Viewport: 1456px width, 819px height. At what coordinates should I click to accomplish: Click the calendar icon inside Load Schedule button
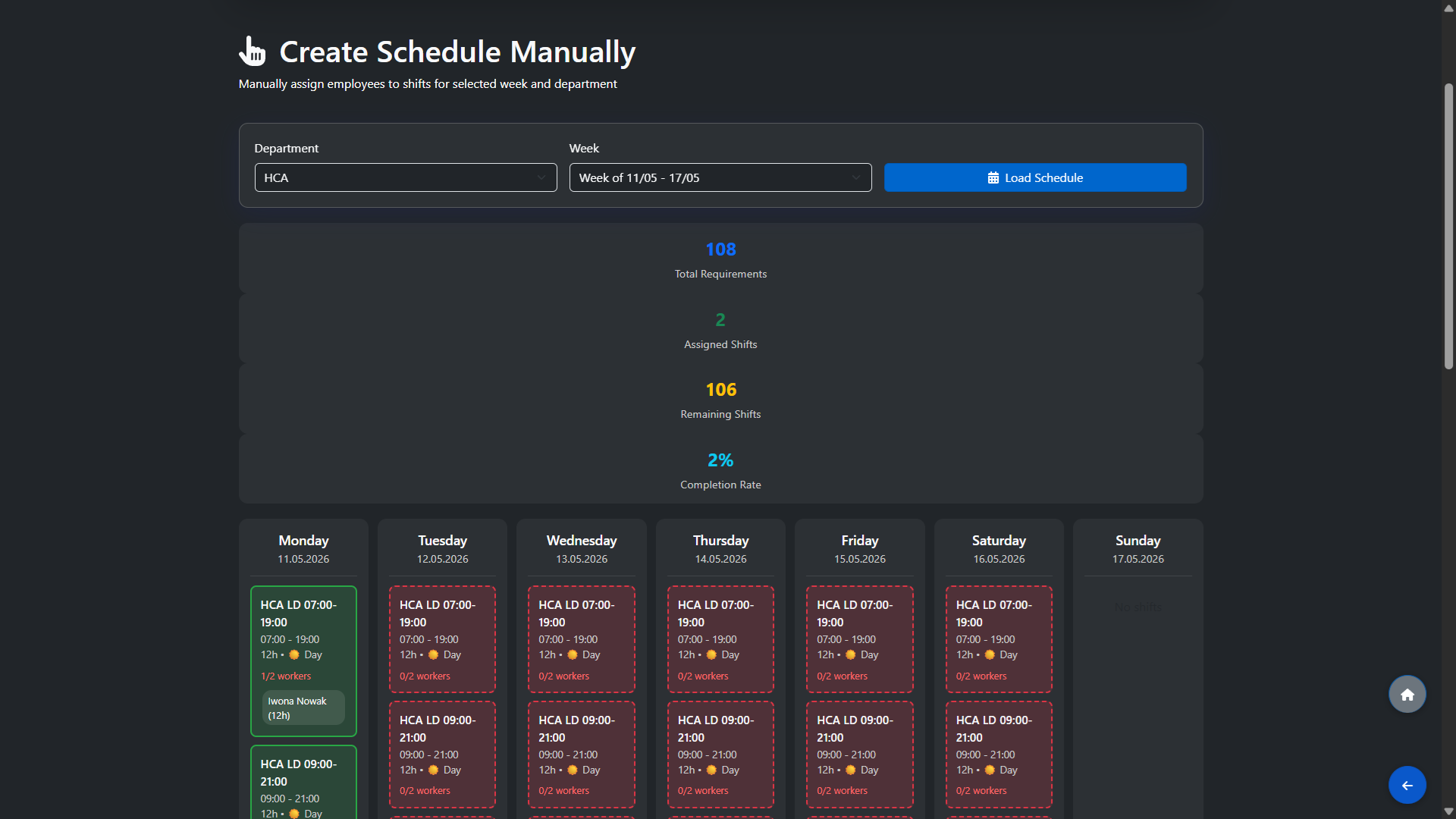[993, 177]
